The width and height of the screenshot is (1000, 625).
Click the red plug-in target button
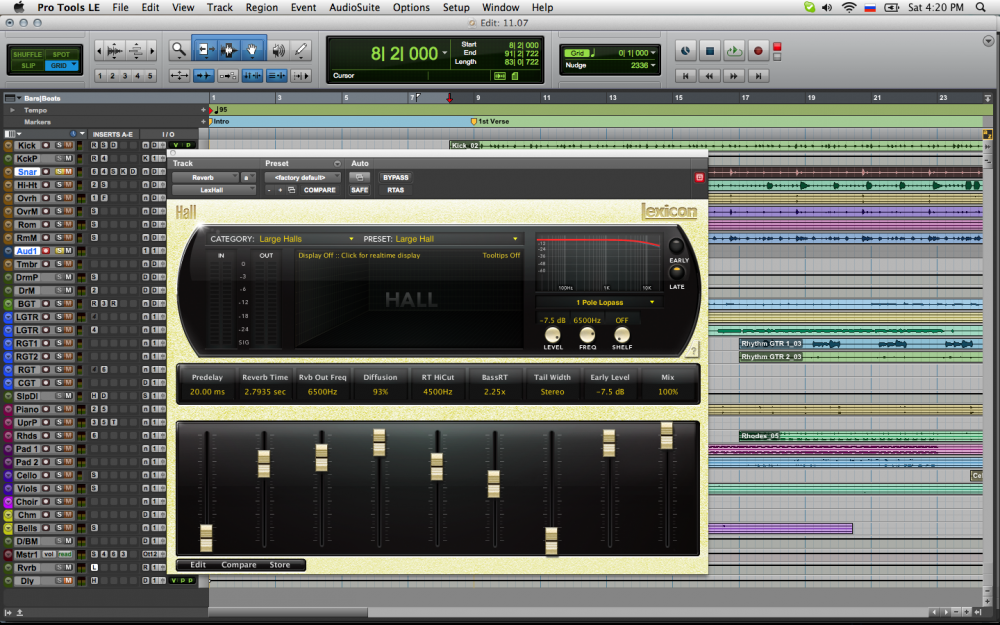point(699,177)
